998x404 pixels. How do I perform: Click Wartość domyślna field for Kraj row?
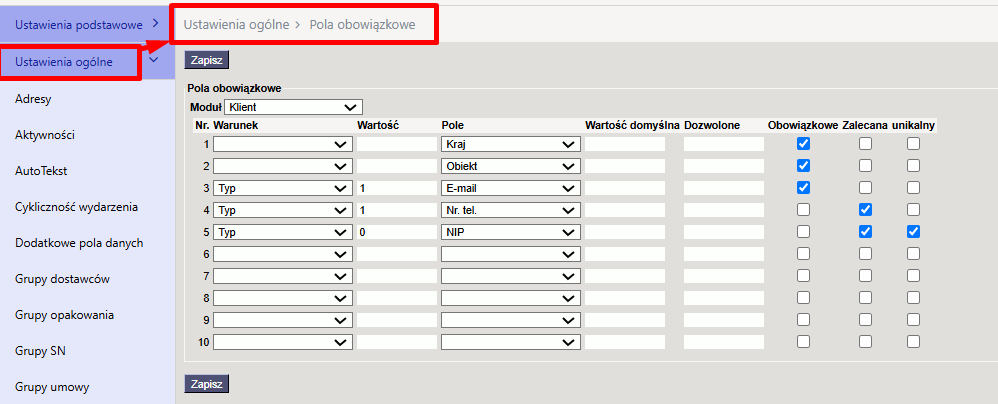(x=625, y=144)
